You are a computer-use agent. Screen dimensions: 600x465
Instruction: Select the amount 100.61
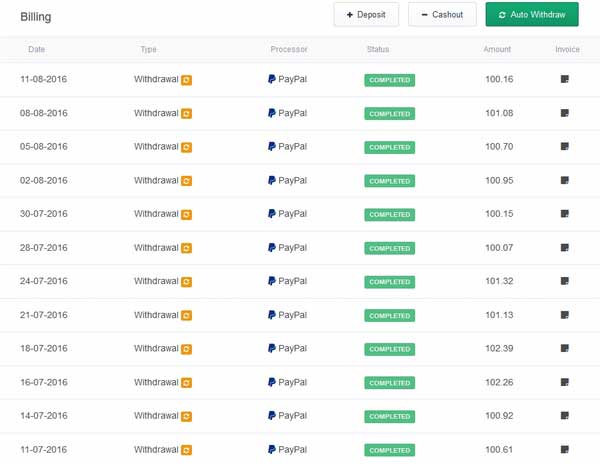tap(499, 449)
